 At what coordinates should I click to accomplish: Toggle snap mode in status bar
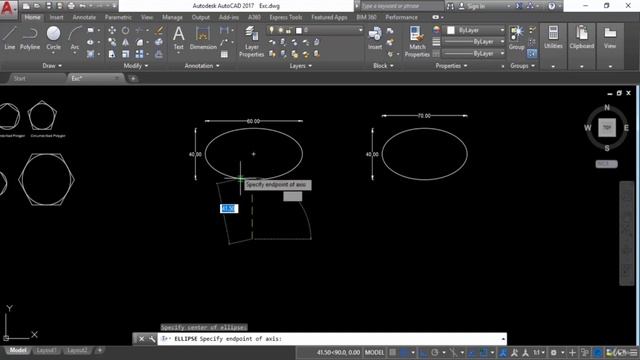(x=404, y=352)
